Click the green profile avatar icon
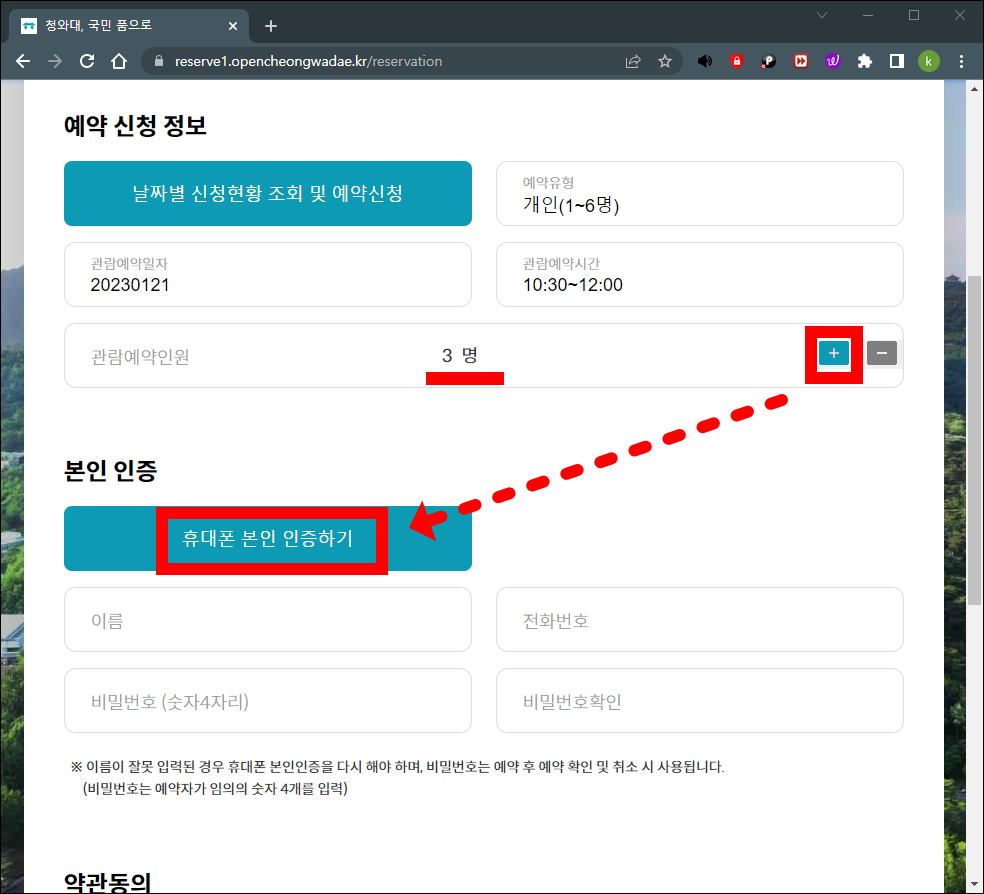Viewport: 984px width, 894px height. (929, 61)
